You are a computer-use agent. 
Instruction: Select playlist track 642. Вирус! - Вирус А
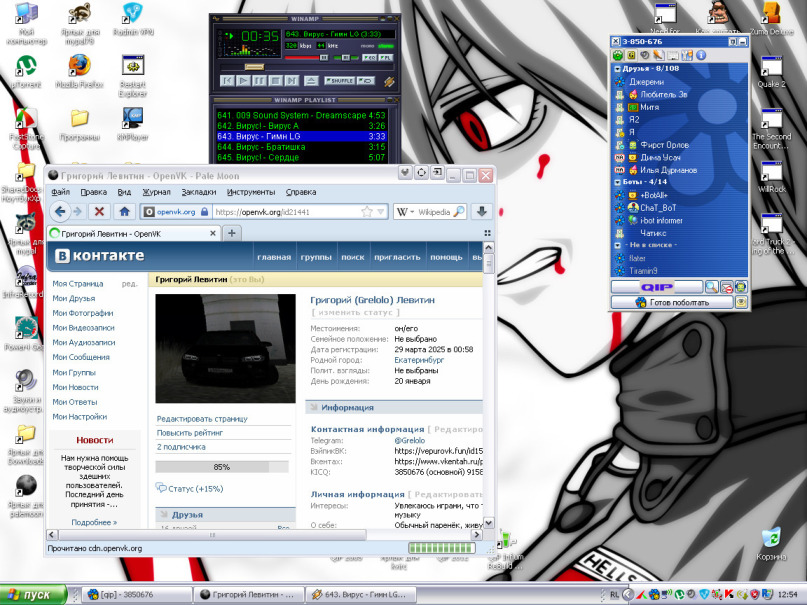coord(301,126)
